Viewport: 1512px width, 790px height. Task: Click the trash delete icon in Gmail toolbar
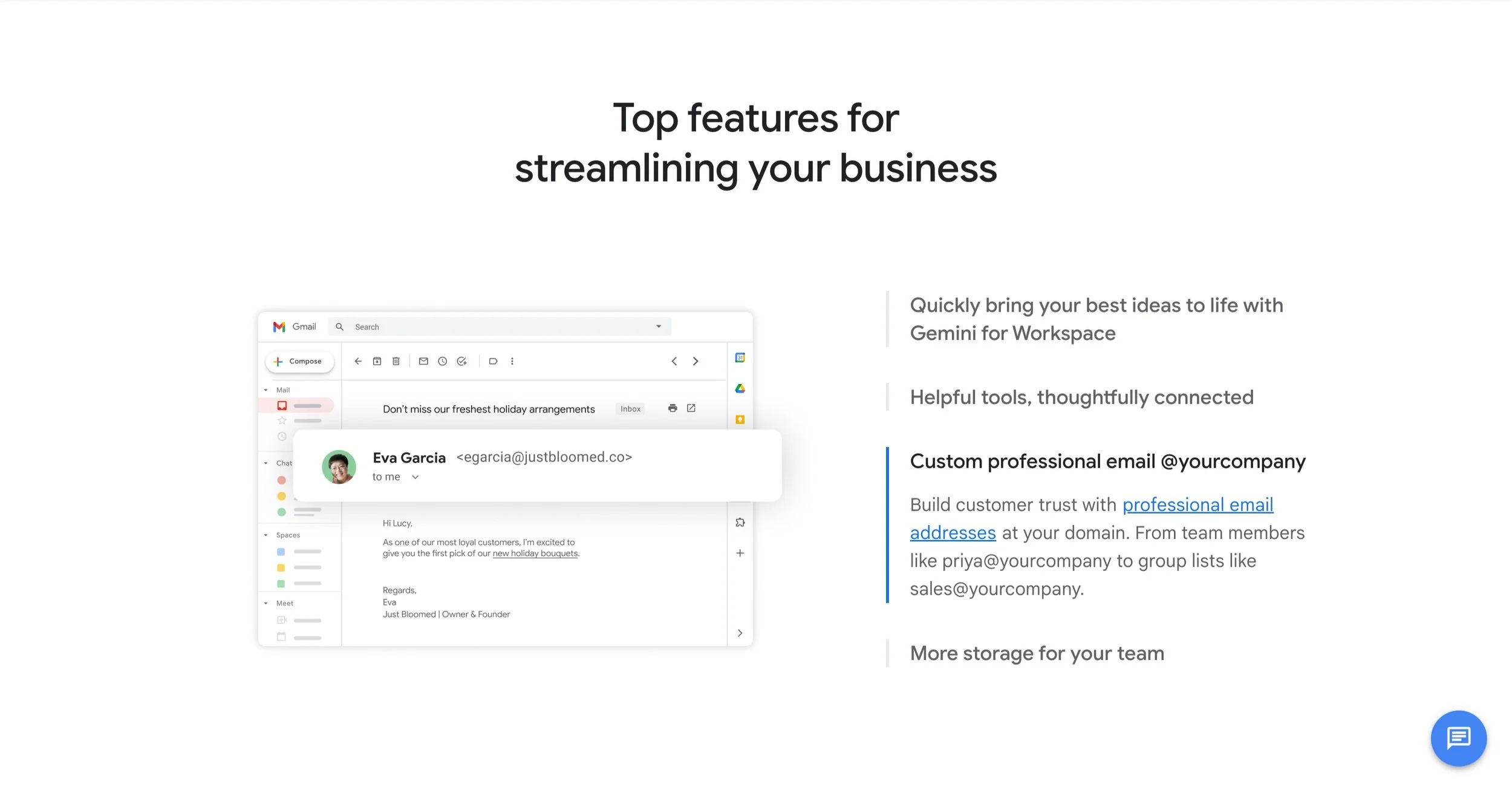click(x=396, y=361)
